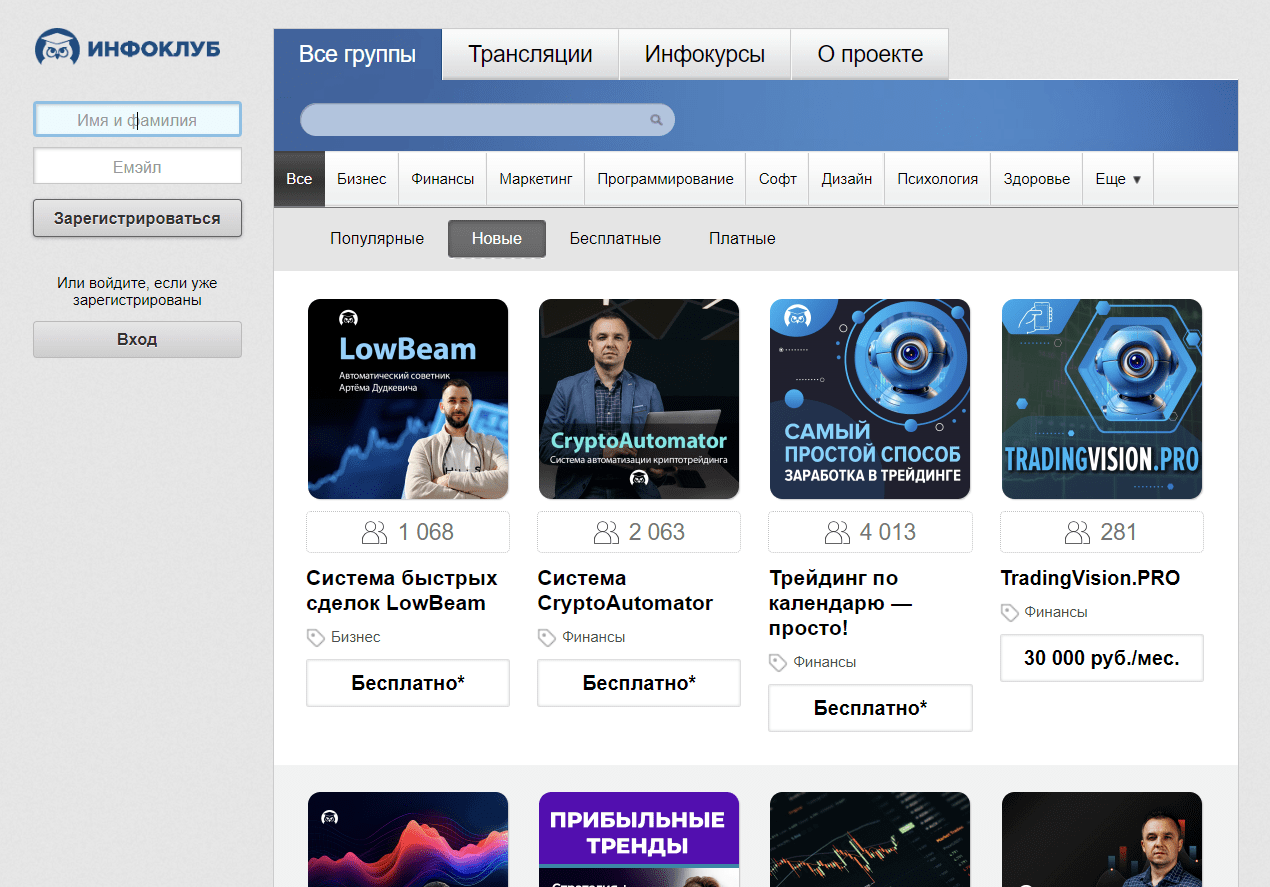1270x887 pixels.
Task: Click the search magnifier icon
Action: pyautogui.click(x=656, y=120)
